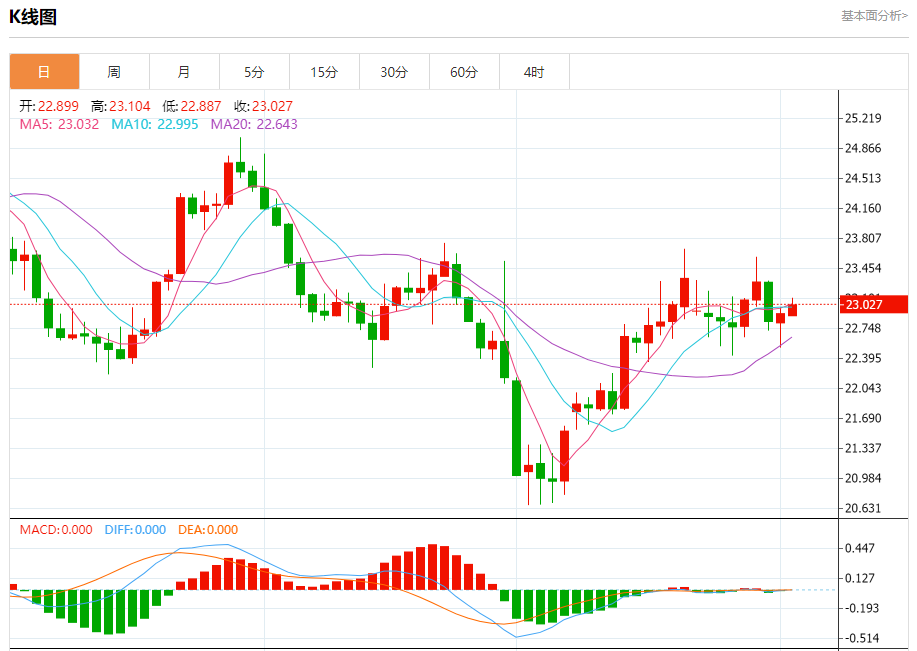Viewport: 917px width, 651px height.
Task: Click the 25.219 top price axis label
Action: coord(863,118)
